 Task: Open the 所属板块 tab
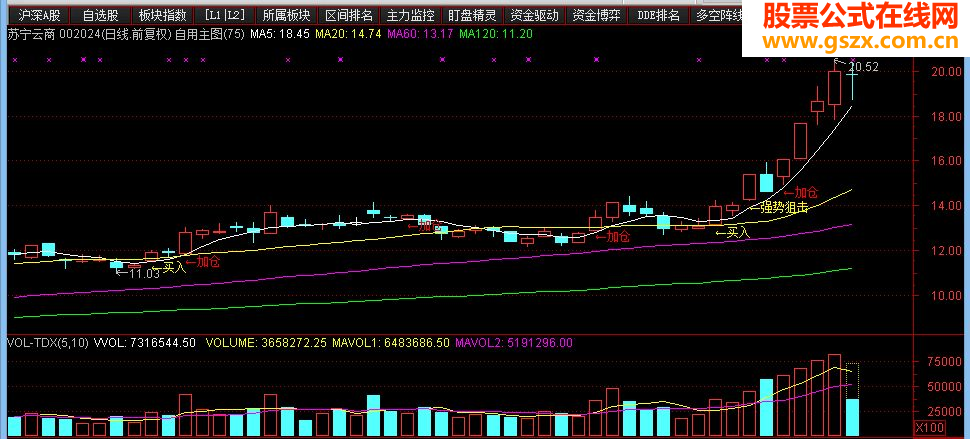tap(286, 15)
